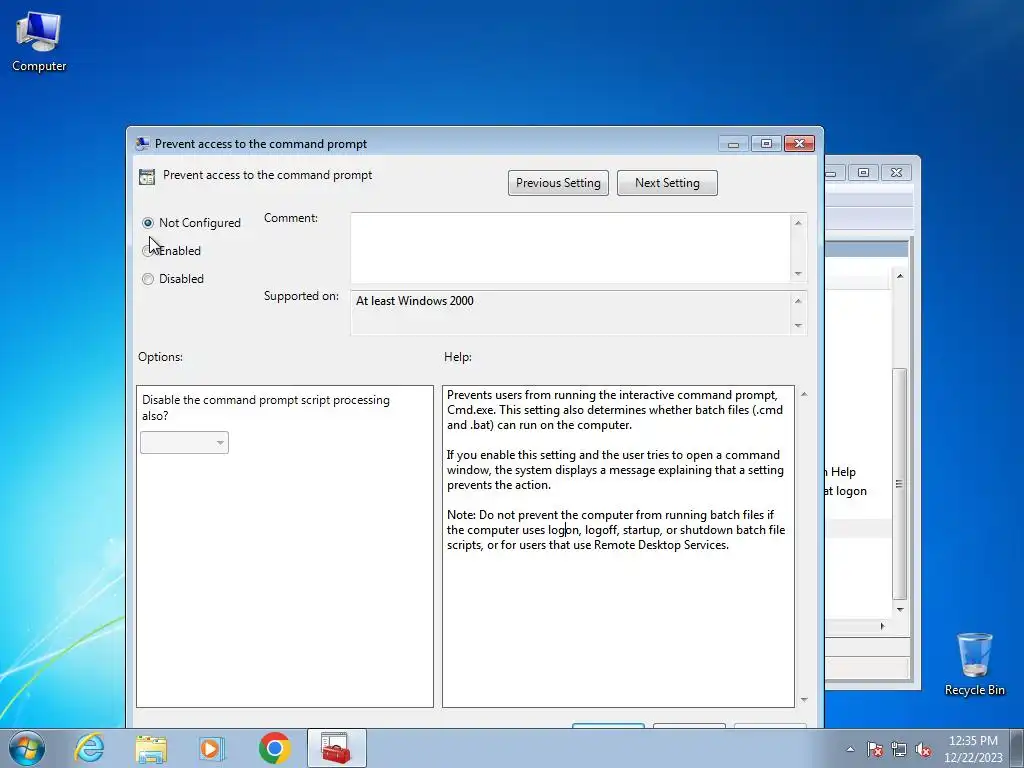Minimize the Prevent access dialog
This screenshot has height=768, width=1024.
click(733, 144)
